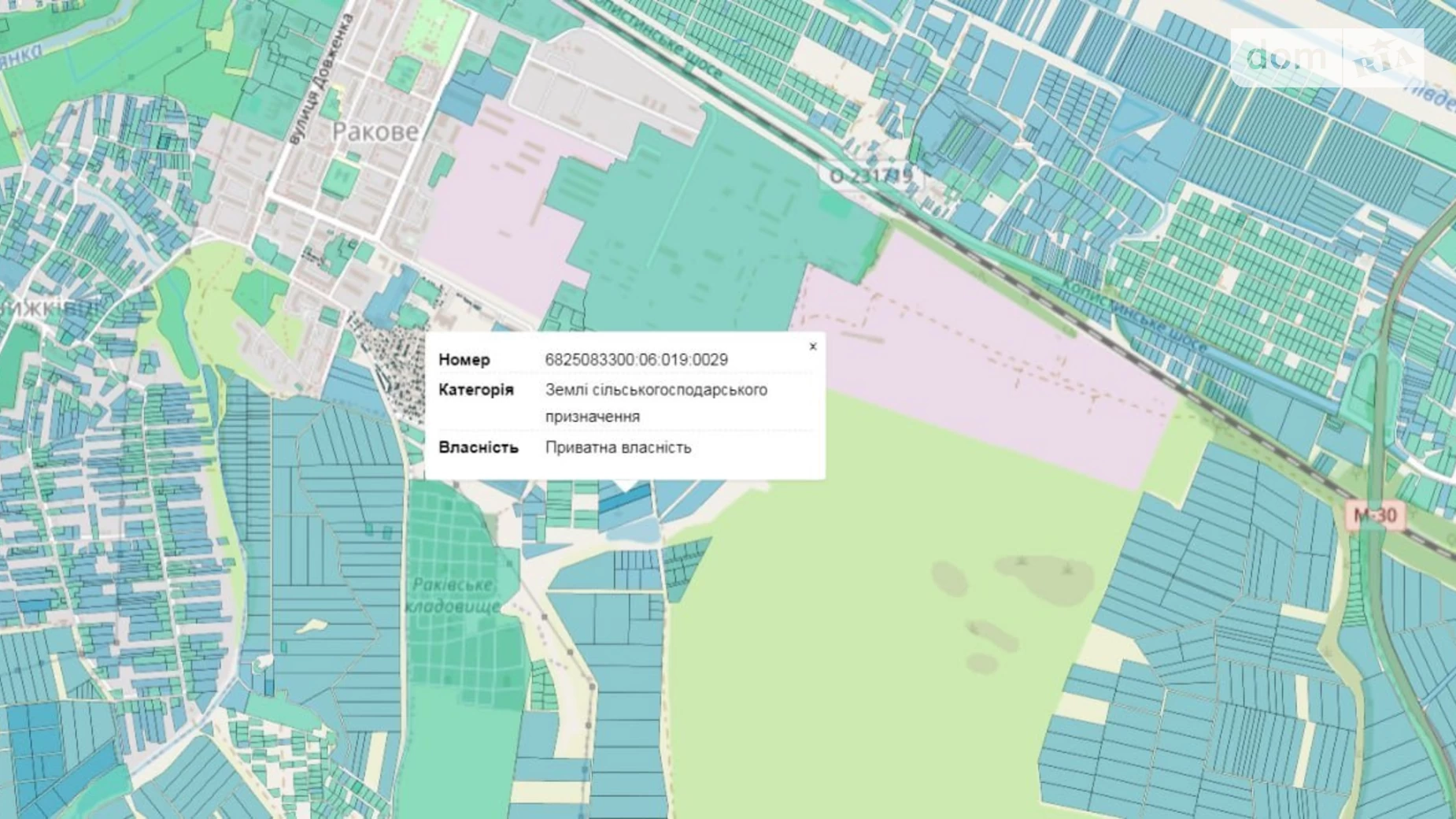1456x819 pixels.
Task: Click the dom.RIA logo watermark
Action: coord(1327,57)
